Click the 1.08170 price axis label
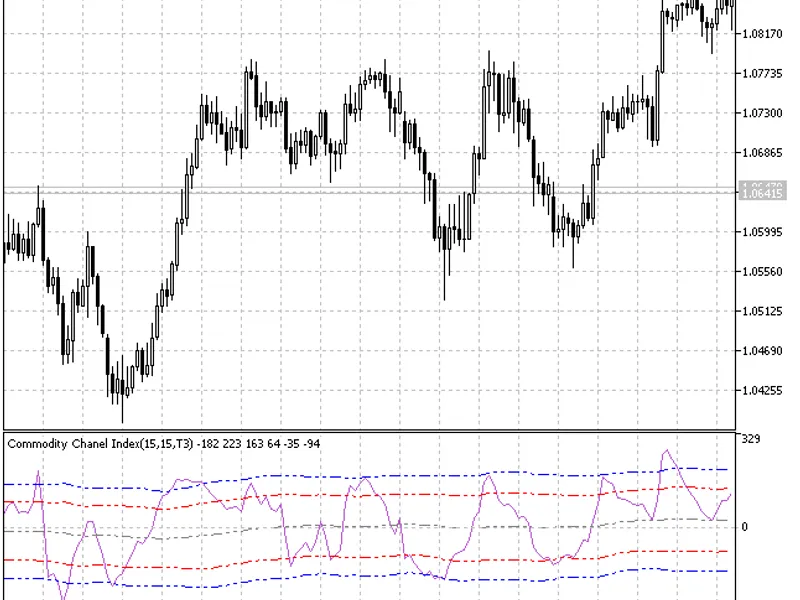 tap(762, 34)
